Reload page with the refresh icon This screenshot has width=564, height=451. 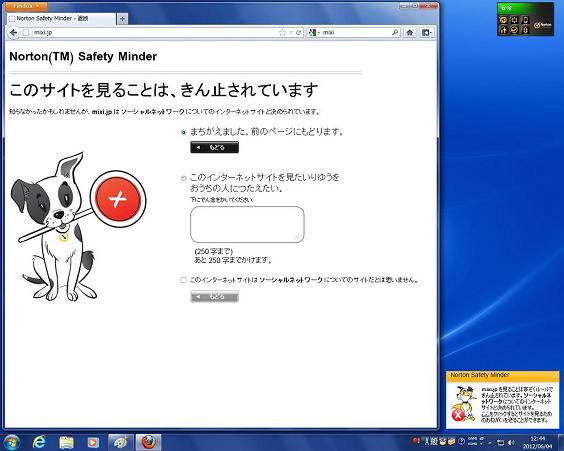tap(298, 33)
